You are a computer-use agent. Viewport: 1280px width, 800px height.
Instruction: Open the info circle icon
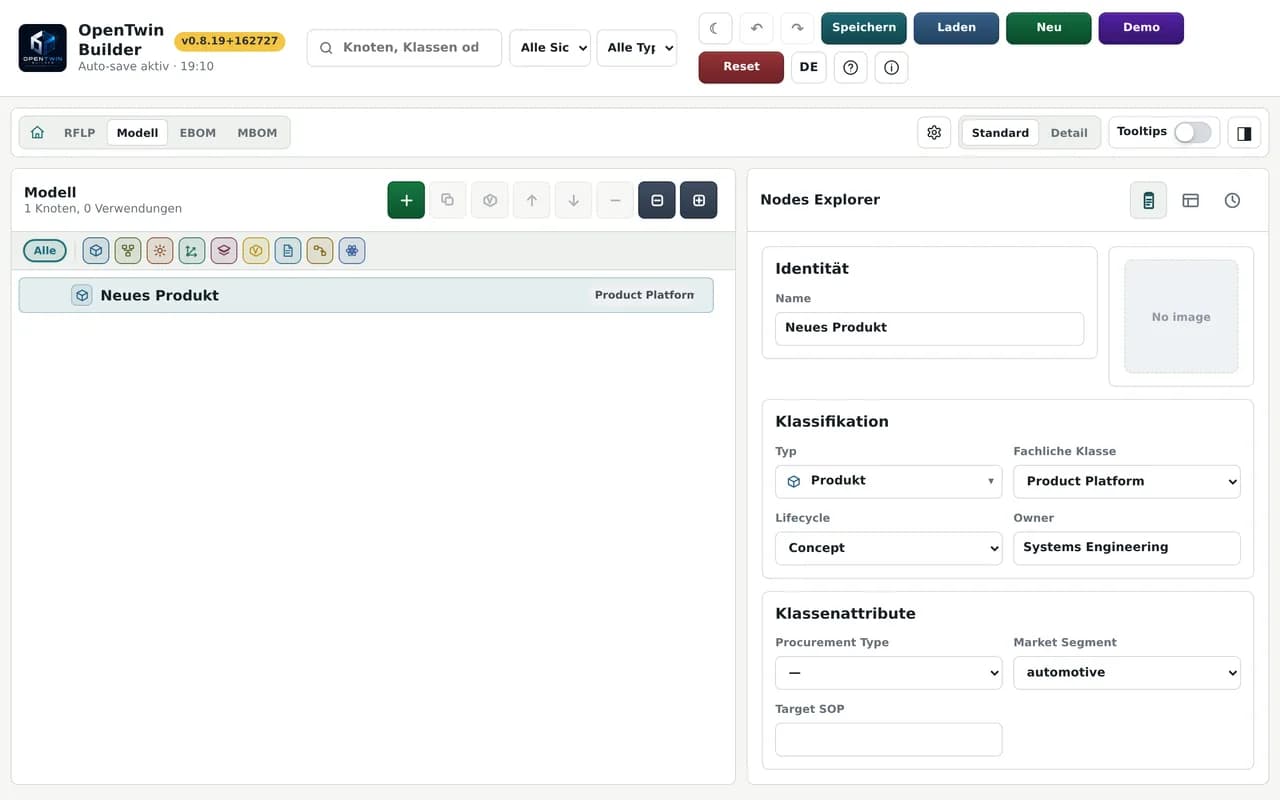pyautogui.click(x=892, y=67)
